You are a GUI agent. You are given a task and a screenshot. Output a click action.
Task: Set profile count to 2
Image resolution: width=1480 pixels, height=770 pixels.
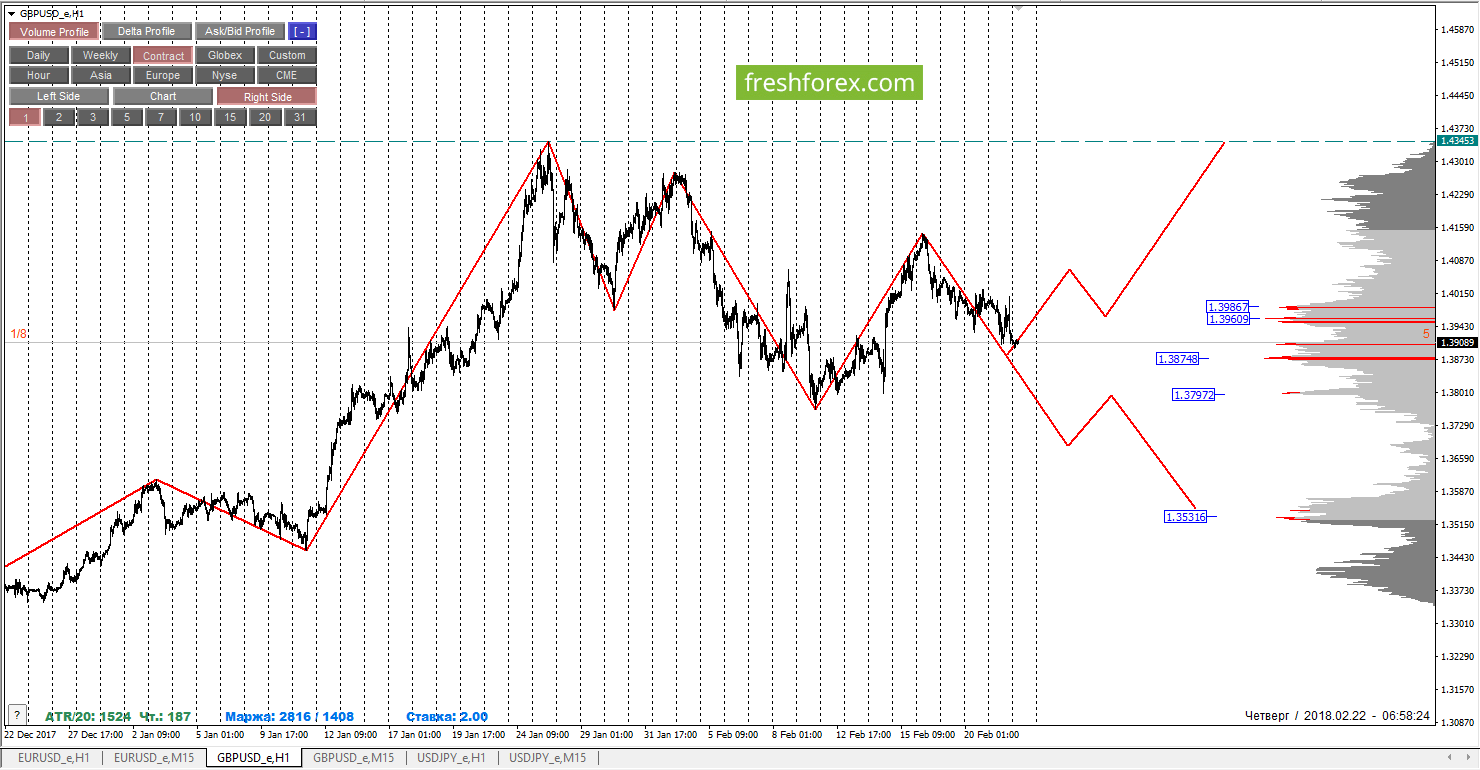tap(59, 117)
